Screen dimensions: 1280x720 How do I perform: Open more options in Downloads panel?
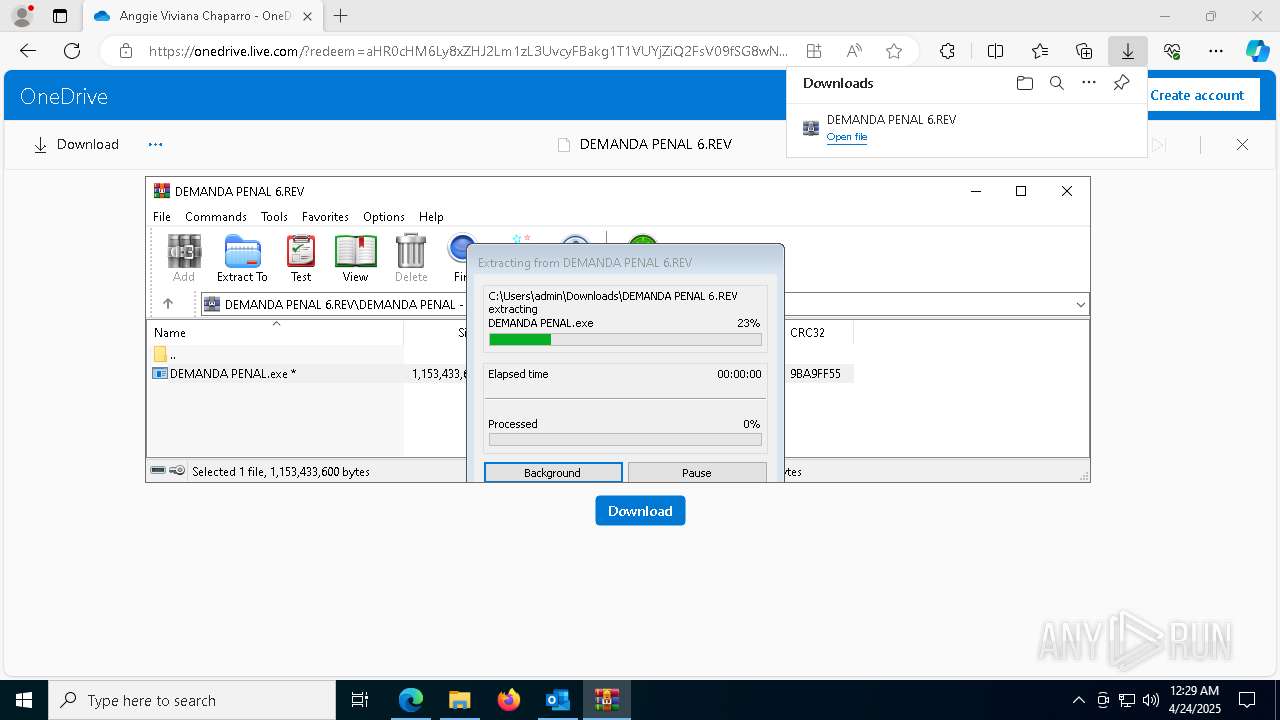coord(1089,83)
